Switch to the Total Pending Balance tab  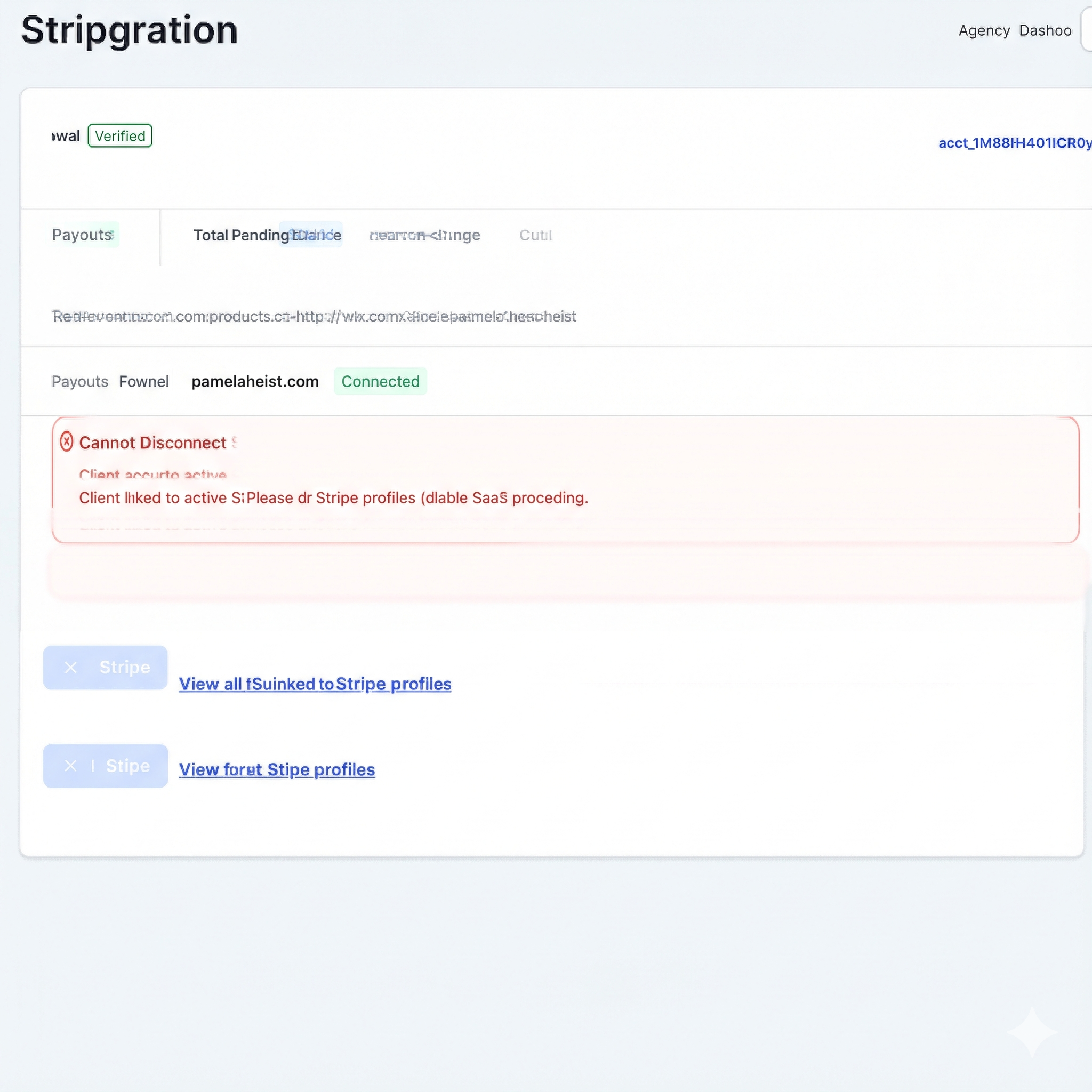coord(267,235)
